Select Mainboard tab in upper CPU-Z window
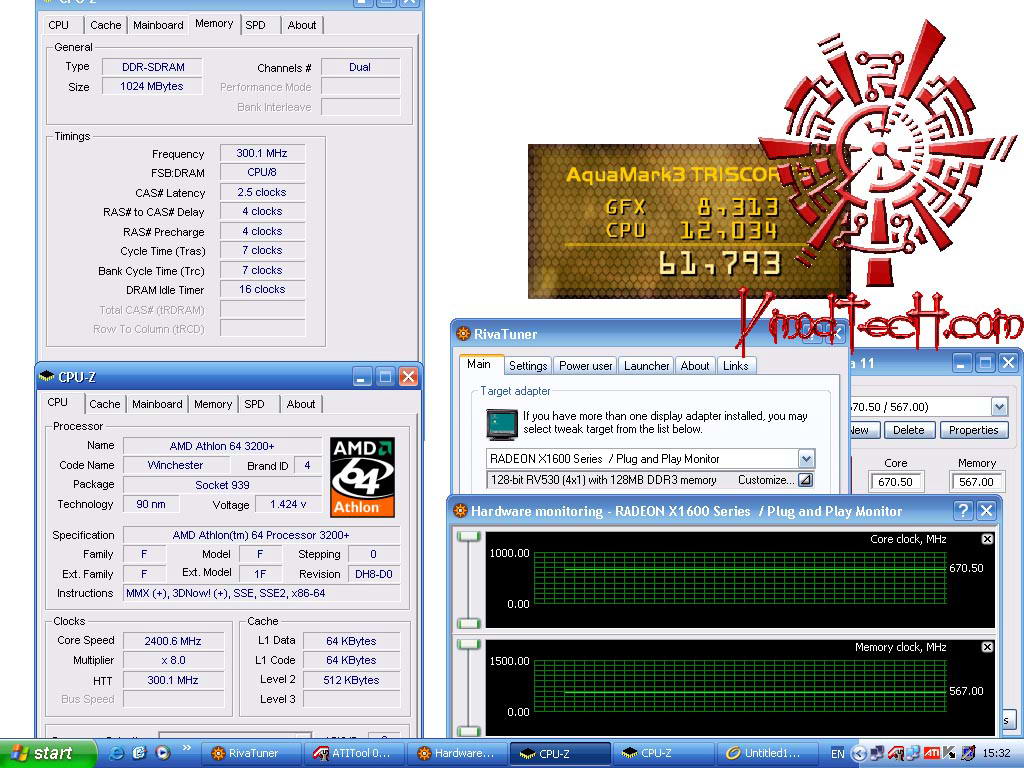 point(158,25)
